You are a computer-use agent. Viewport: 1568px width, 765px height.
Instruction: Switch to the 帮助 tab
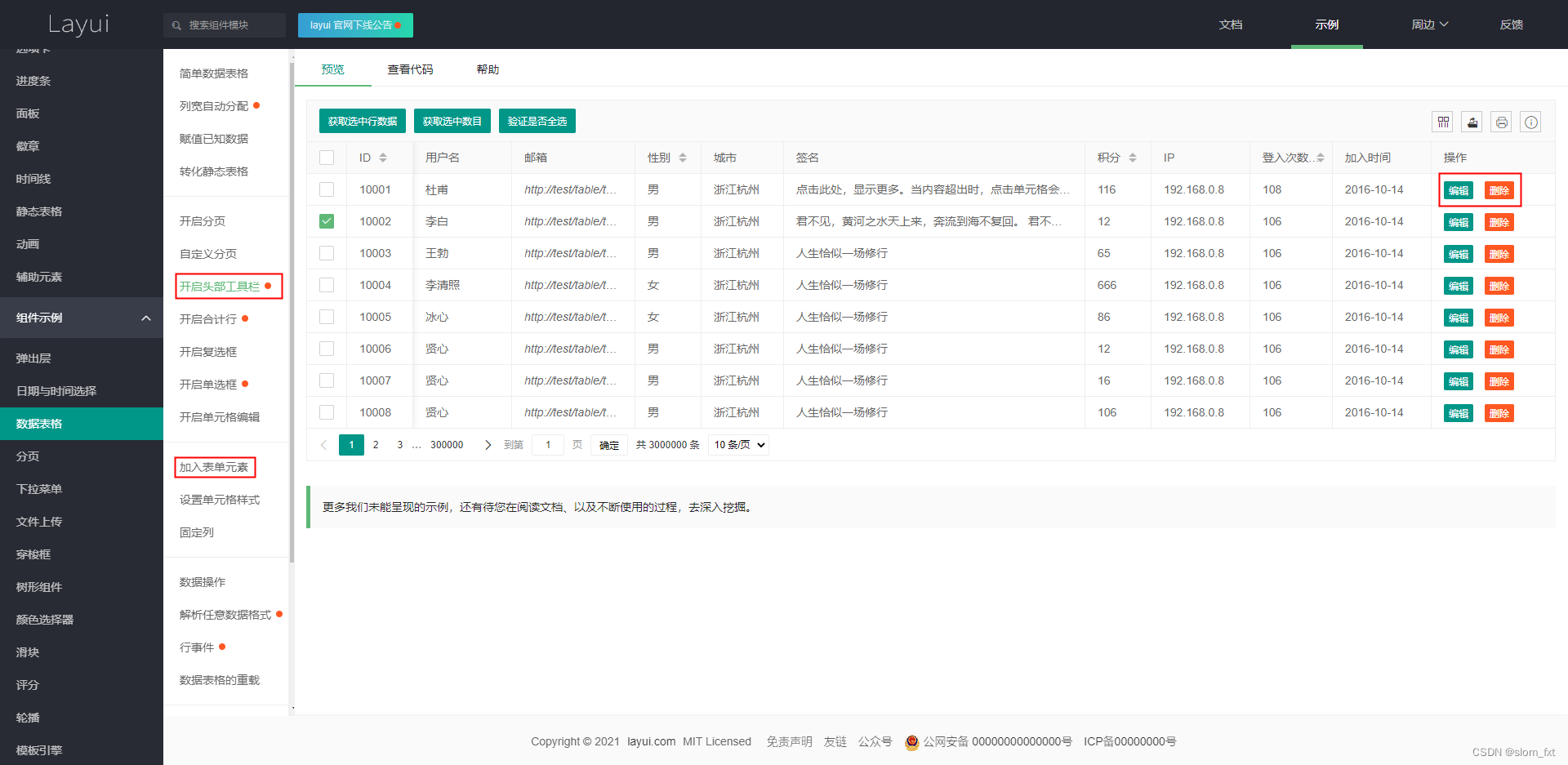488,69
